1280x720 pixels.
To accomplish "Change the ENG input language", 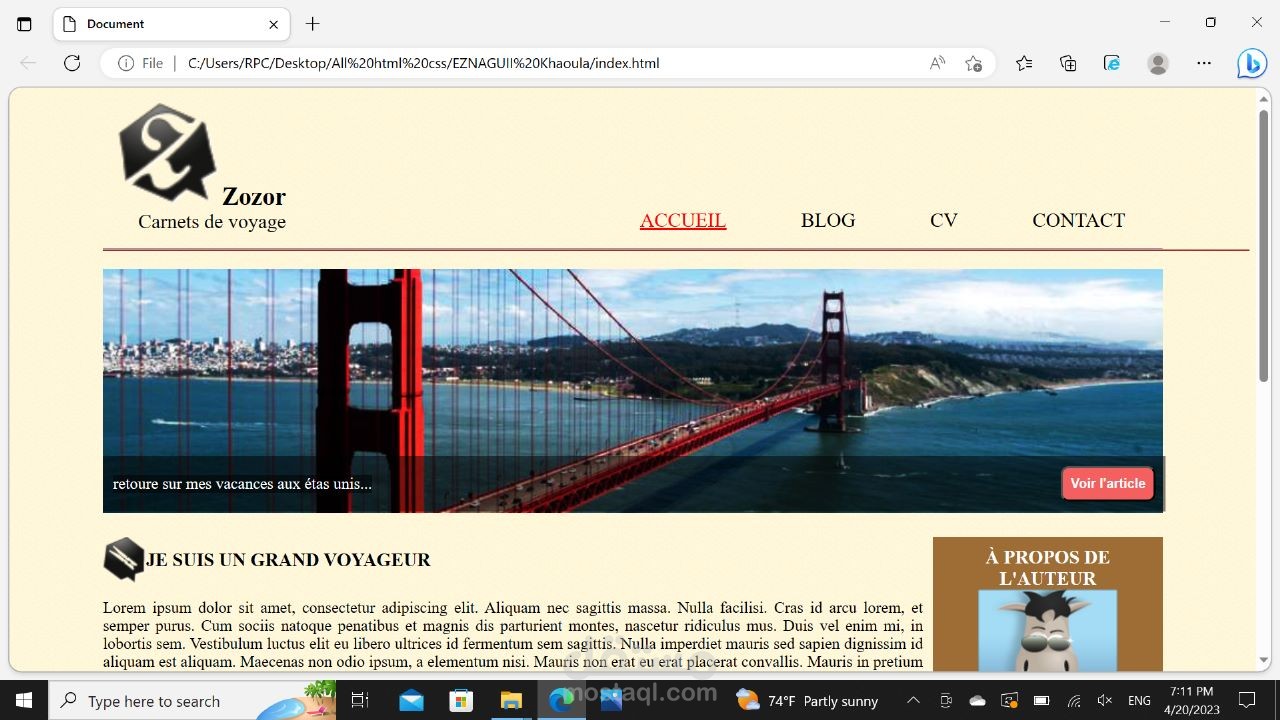I will click(x=1139, y=700).
